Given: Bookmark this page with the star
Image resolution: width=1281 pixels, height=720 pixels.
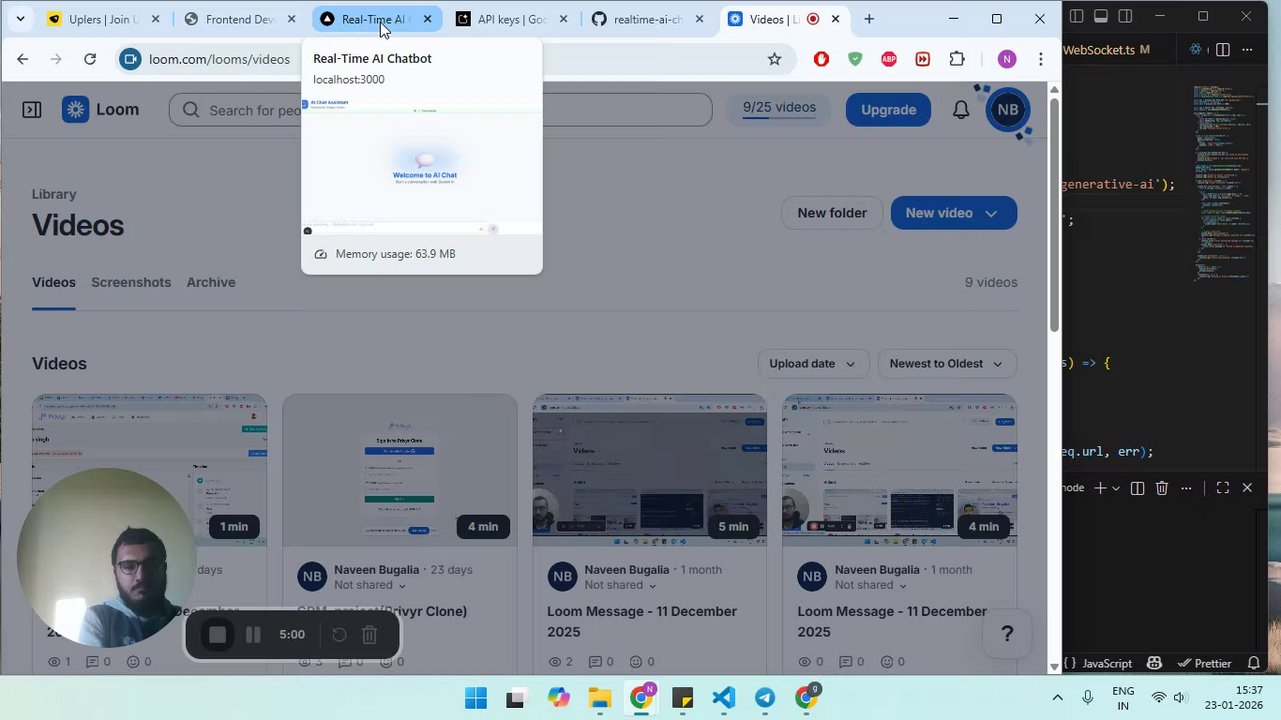Looking at the screenshot, I should pos(774,59).
